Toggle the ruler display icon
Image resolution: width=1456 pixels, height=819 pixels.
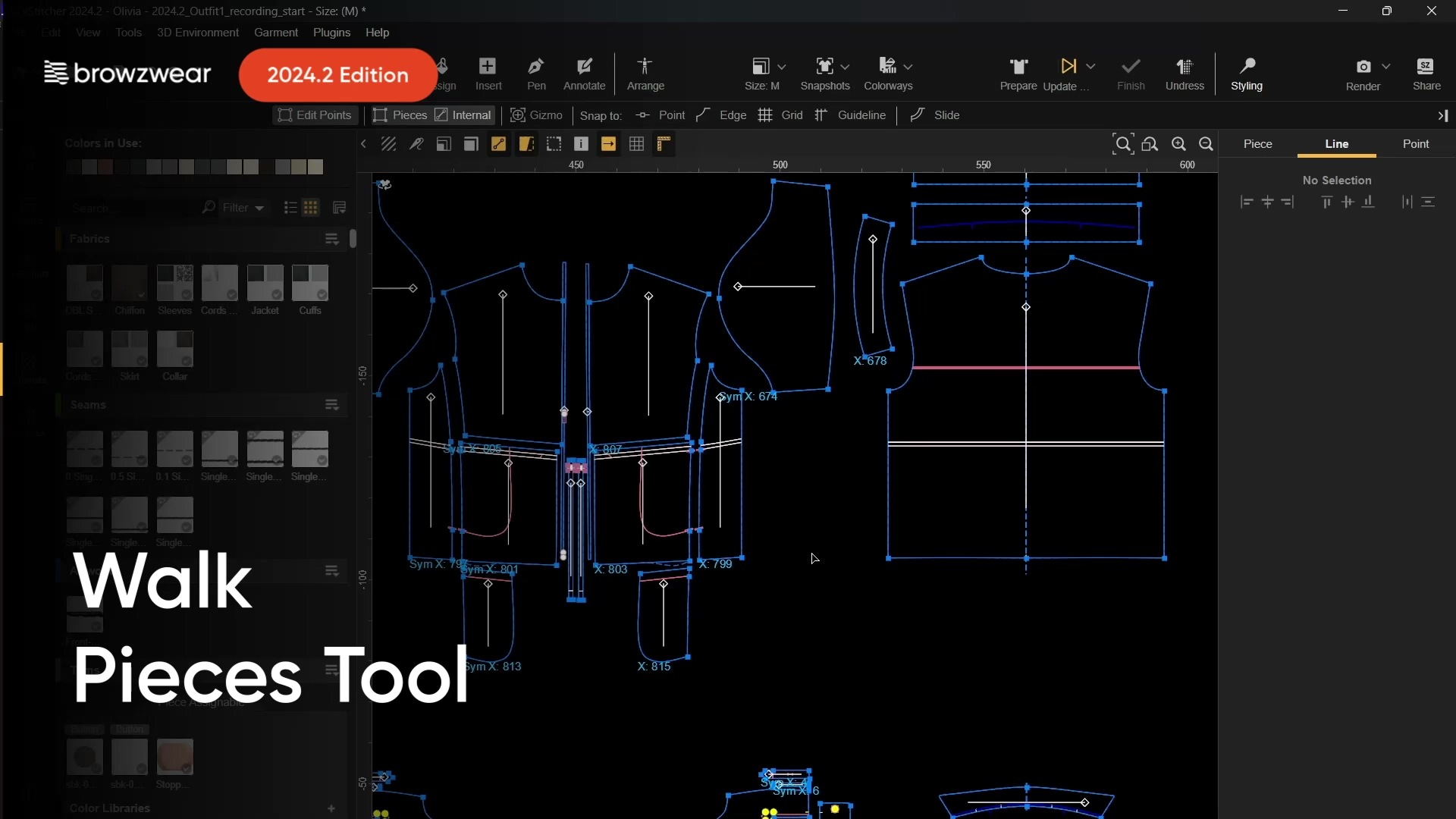(x=664, y=144)
